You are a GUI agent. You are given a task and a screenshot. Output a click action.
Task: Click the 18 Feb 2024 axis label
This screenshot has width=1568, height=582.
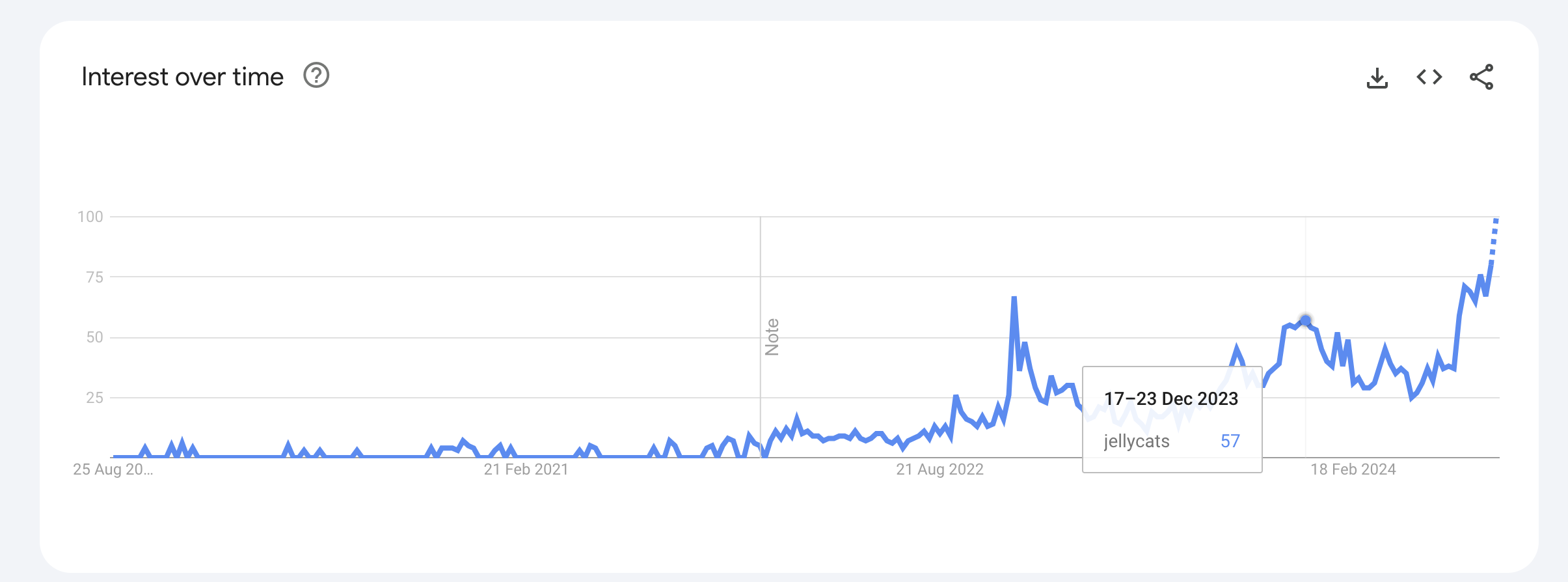point(1353,469)
